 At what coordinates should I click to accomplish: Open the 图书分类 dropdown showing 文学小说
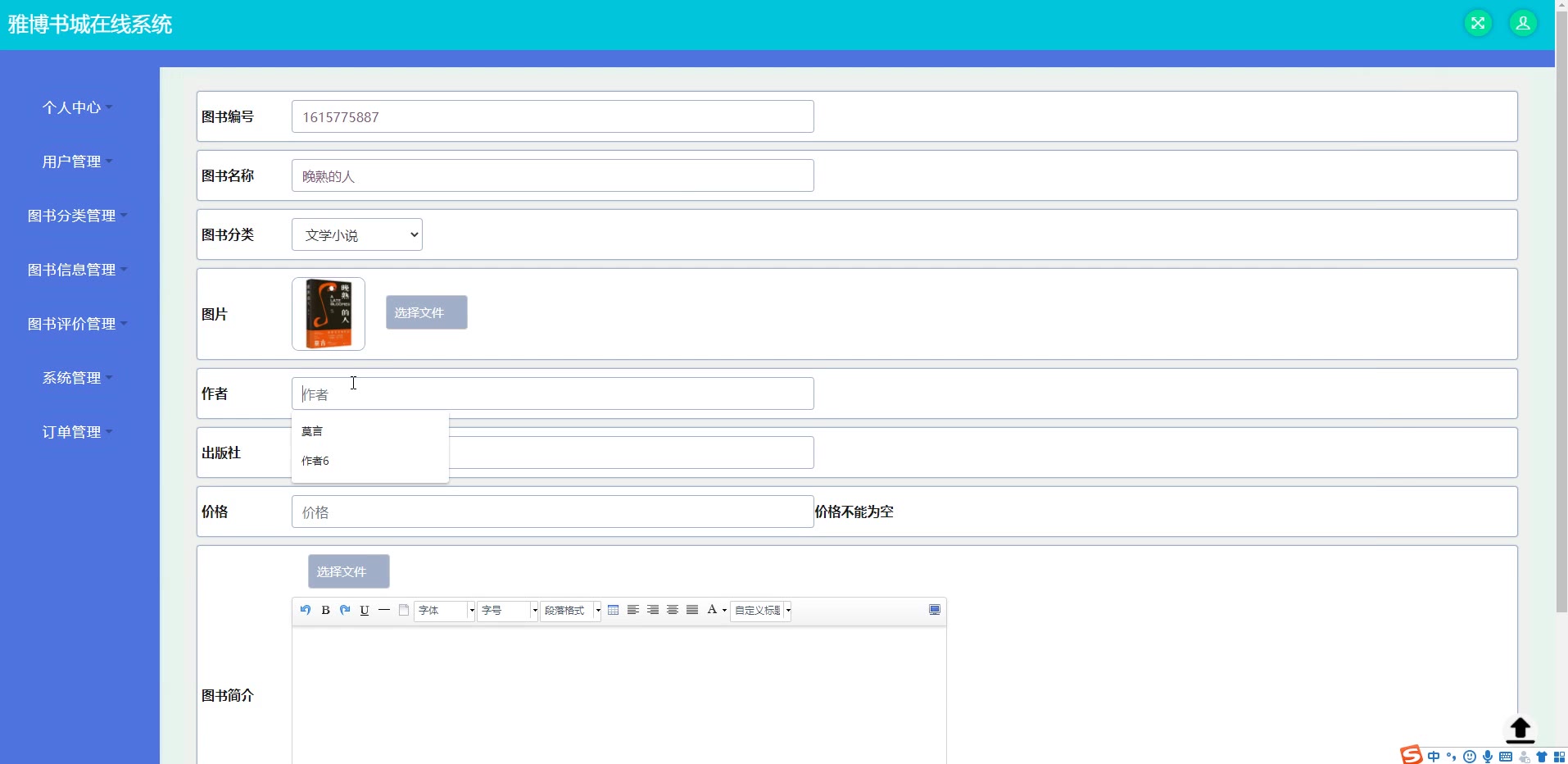pos(357,234)
